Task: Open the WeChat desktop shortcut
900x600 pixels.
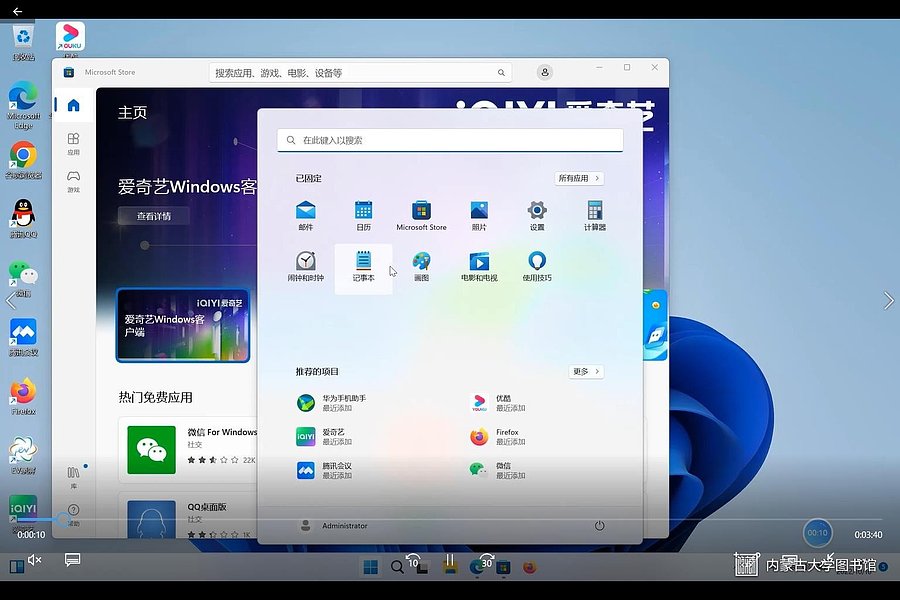Action: pyautogui.click(x=24, y=278)
